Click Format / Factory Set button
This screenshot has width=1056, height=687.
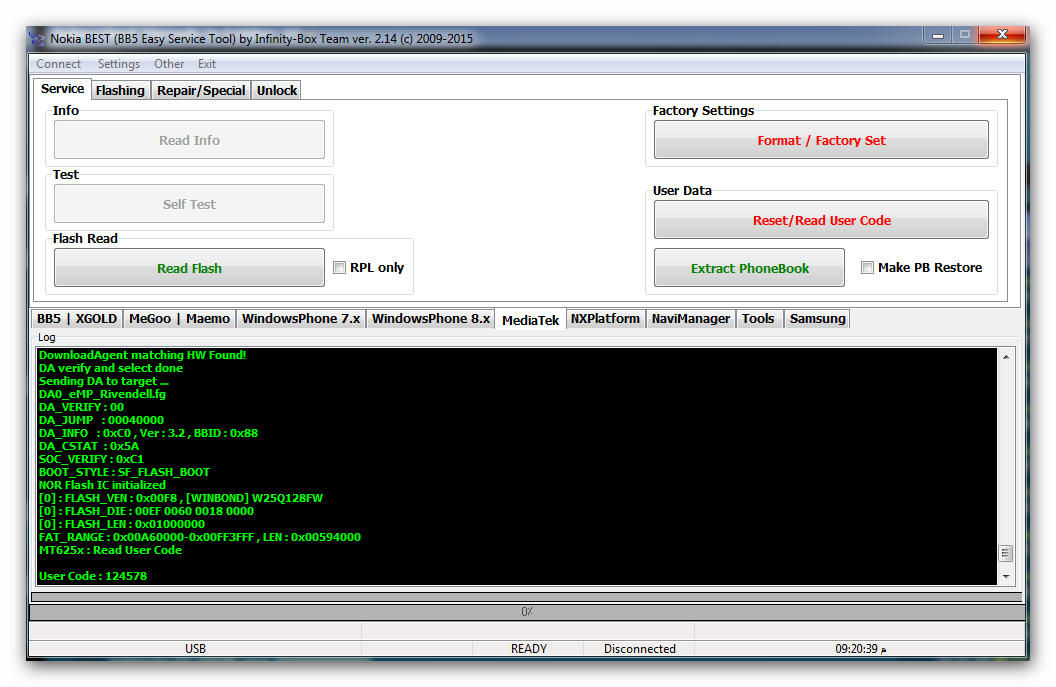click(x=821, y=140)
